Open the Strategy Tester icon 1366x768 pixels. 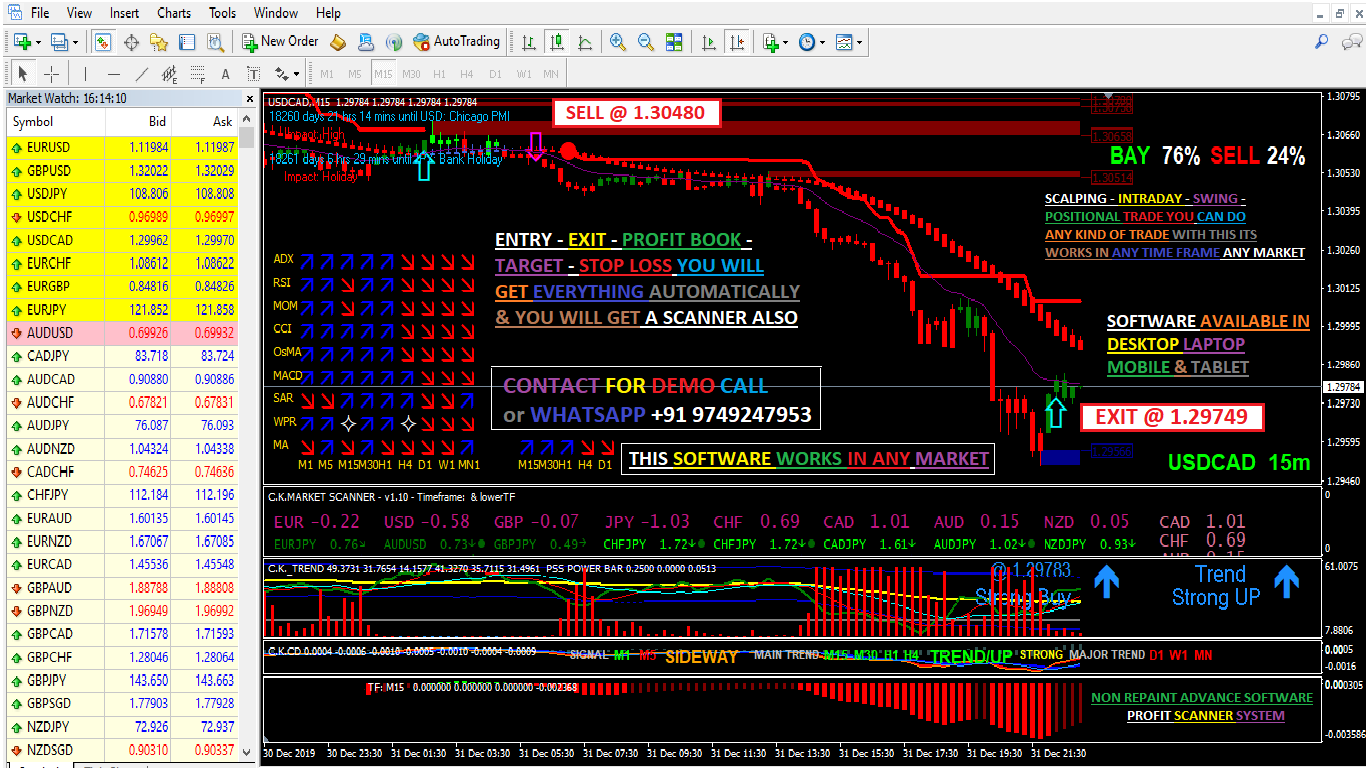pos(215,42)
